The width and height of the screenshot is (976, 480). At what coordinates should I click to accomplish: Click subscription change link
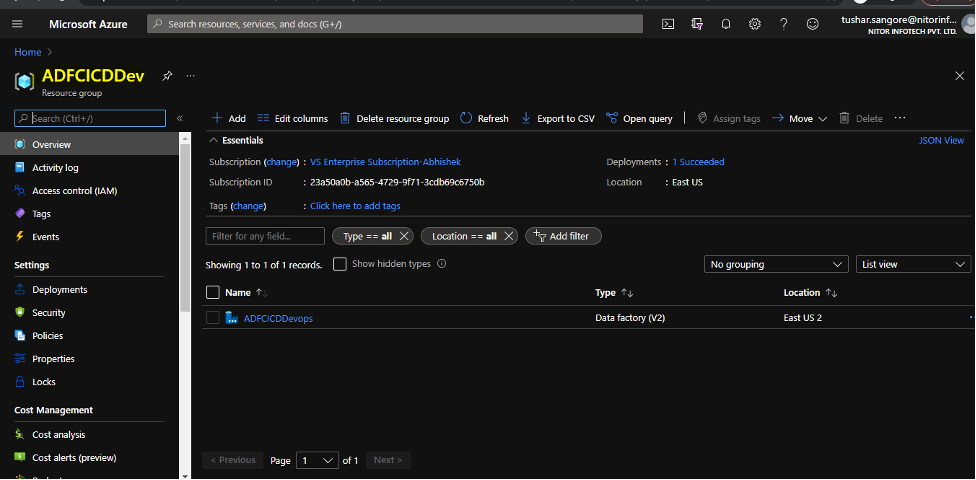coord(281,162)
